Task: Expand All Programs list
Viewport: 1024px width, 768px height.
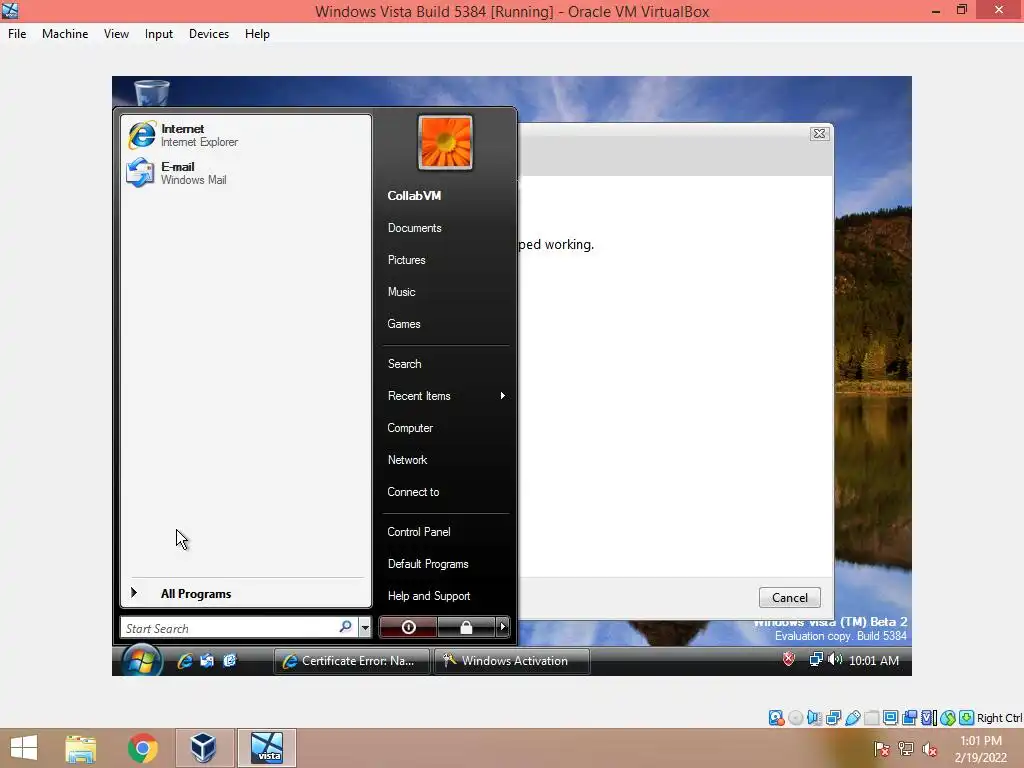Action: coord(246,594)
